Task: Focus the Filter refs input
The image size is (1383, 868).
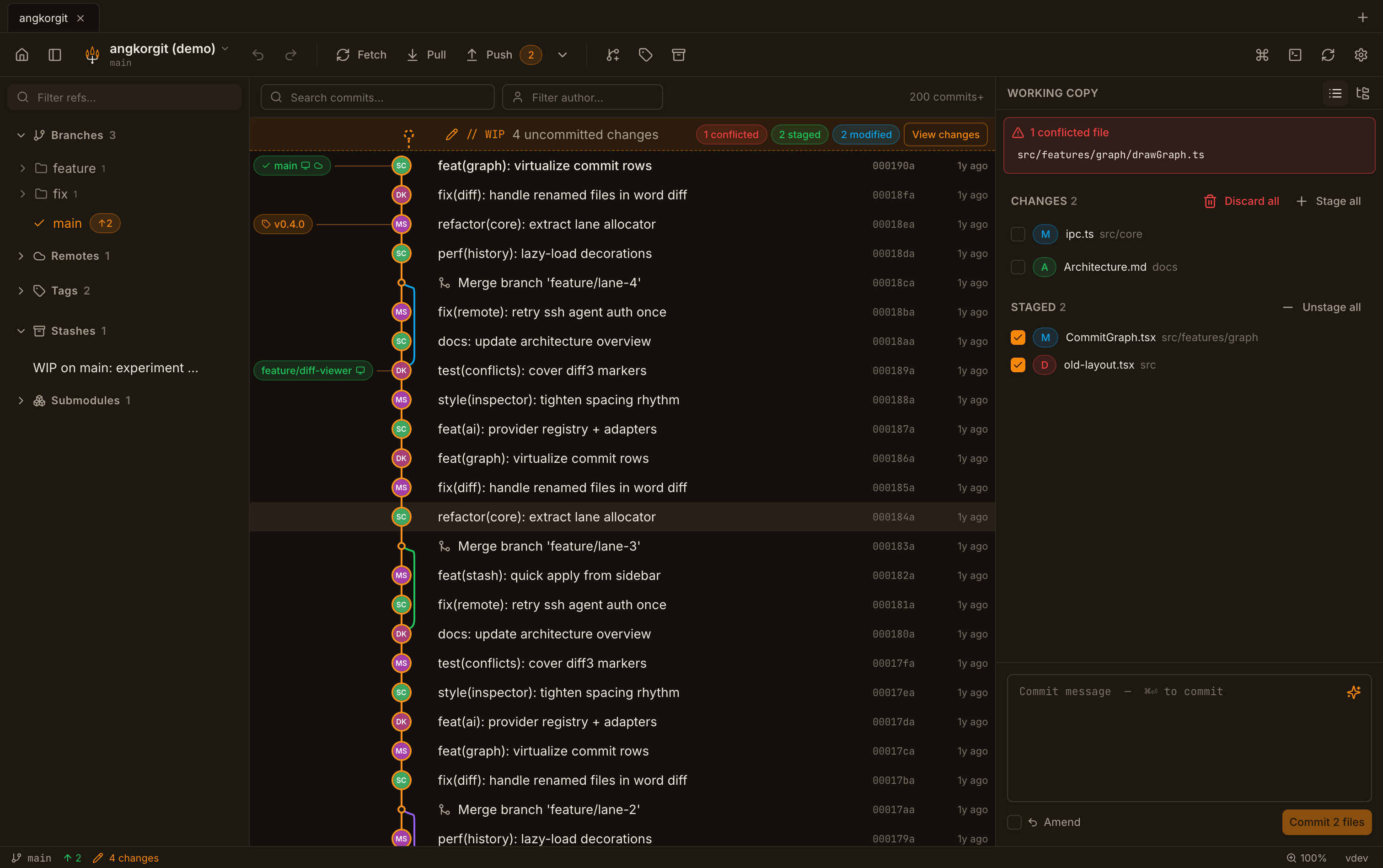Action: coord(124,97)
